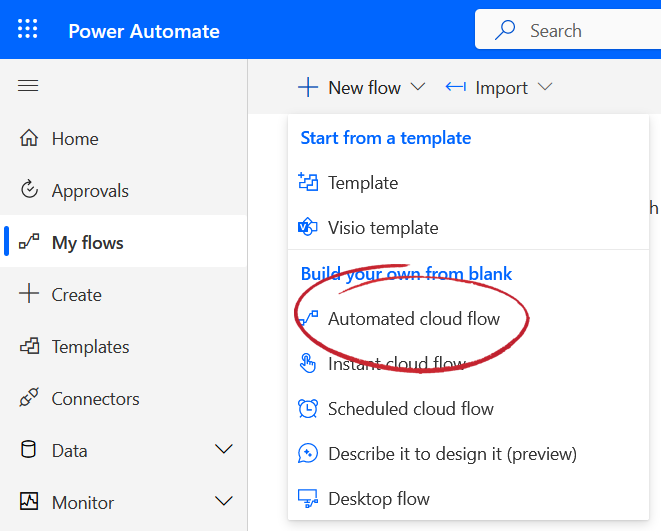Open the New flow dropdown
The image size is (661, 531).
[362, 88]
